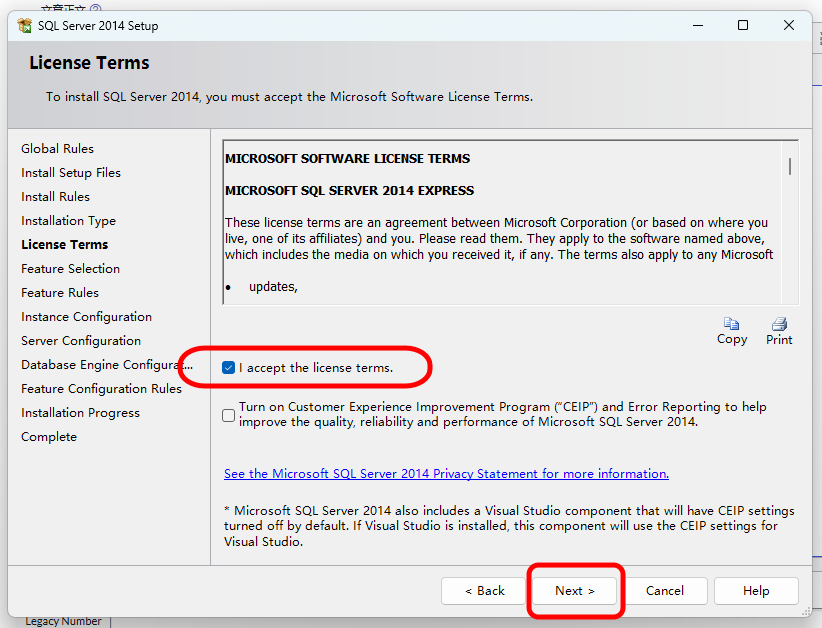Close the SQL Server 2014 Setup window

[788, 25]
